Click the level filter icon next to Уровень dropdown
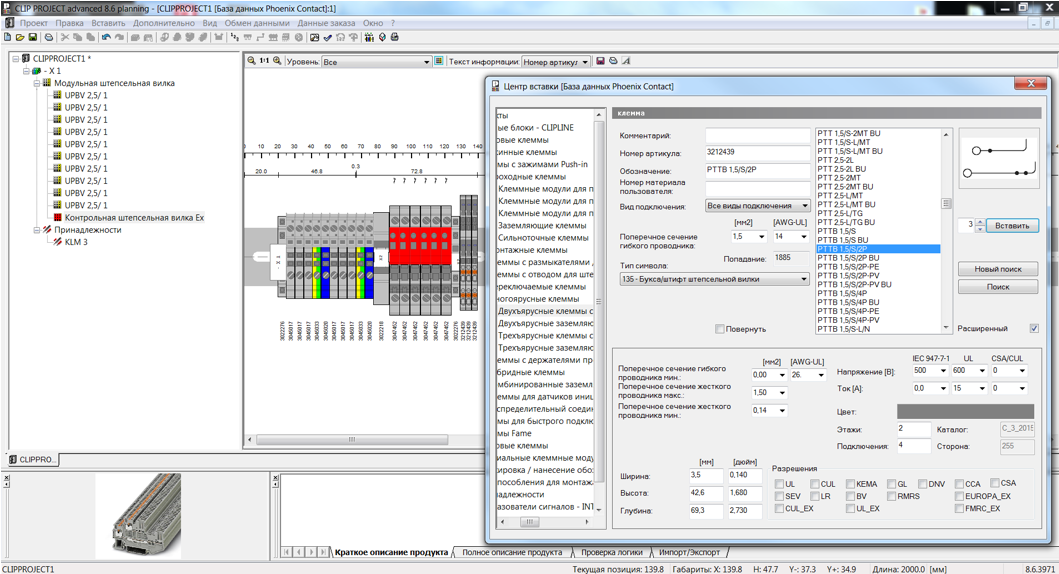The width and height of the screenshot is (1059, 574). [438, 61]
